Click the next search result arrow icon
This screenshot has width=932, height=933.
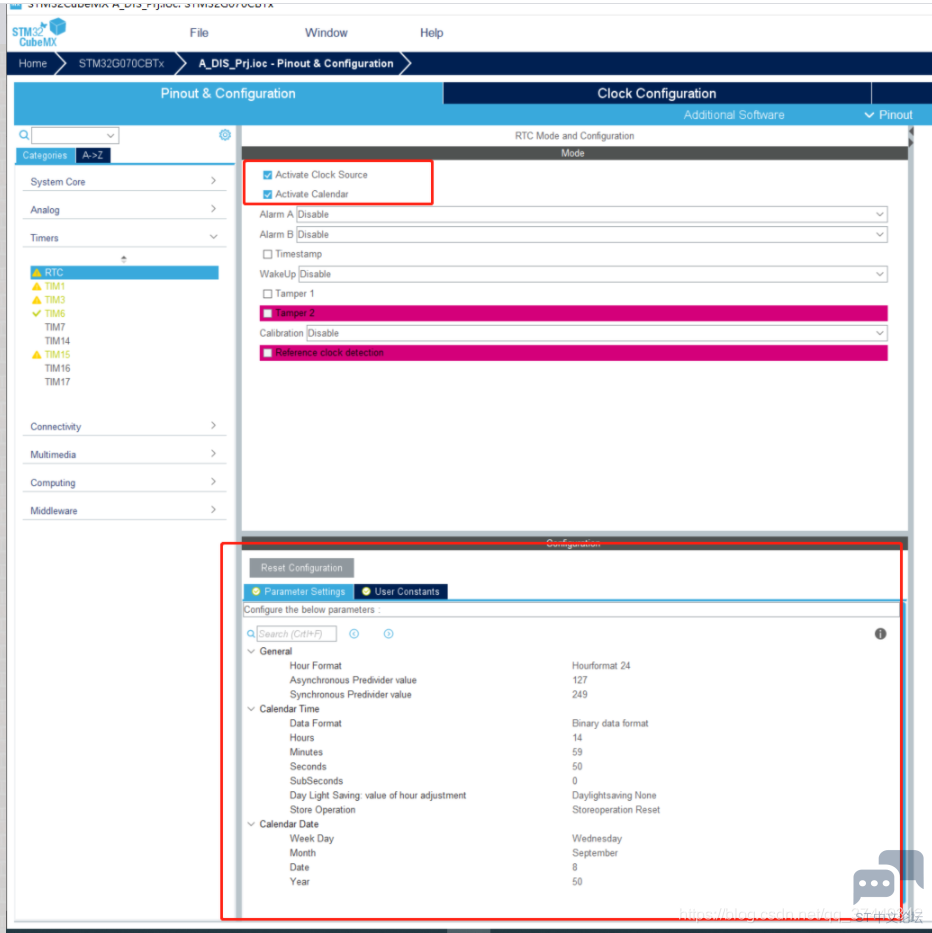[x=389, y=634]
